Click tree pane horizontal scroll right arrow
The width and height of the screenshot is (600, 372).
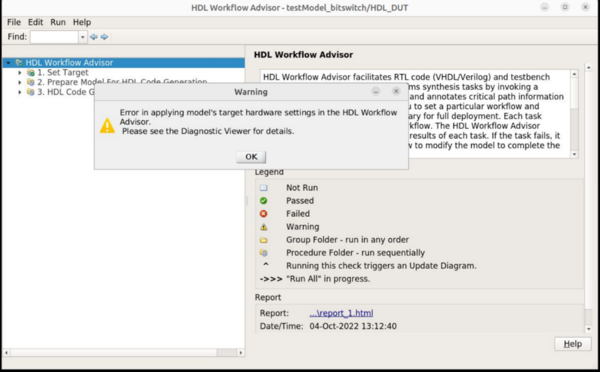point(241,352)
